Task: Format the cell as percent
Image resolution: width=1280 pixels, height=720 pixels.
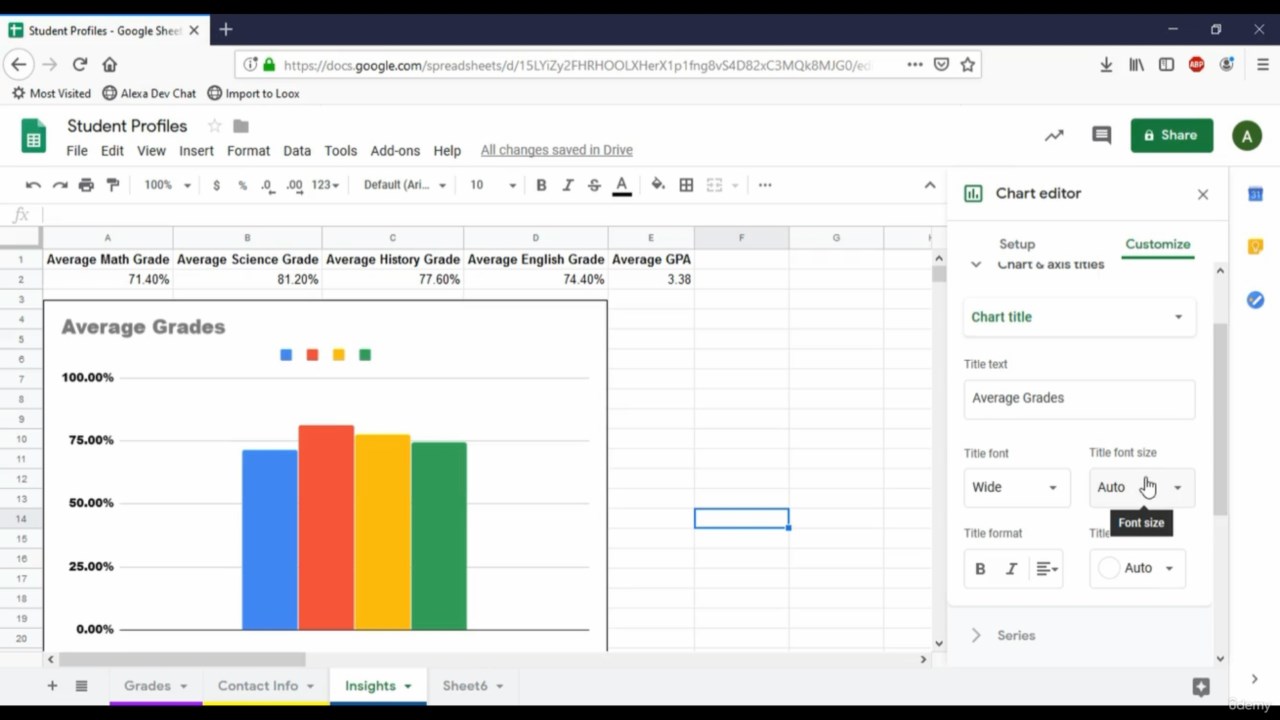Action: 242,185
